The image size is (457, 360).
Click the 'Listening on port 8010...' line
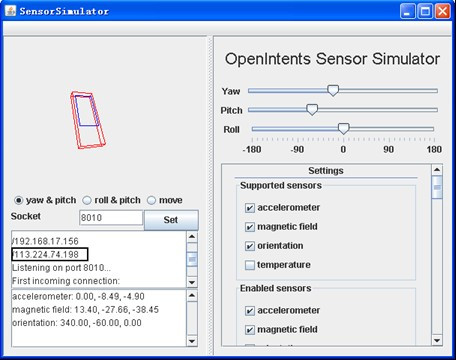61,268
